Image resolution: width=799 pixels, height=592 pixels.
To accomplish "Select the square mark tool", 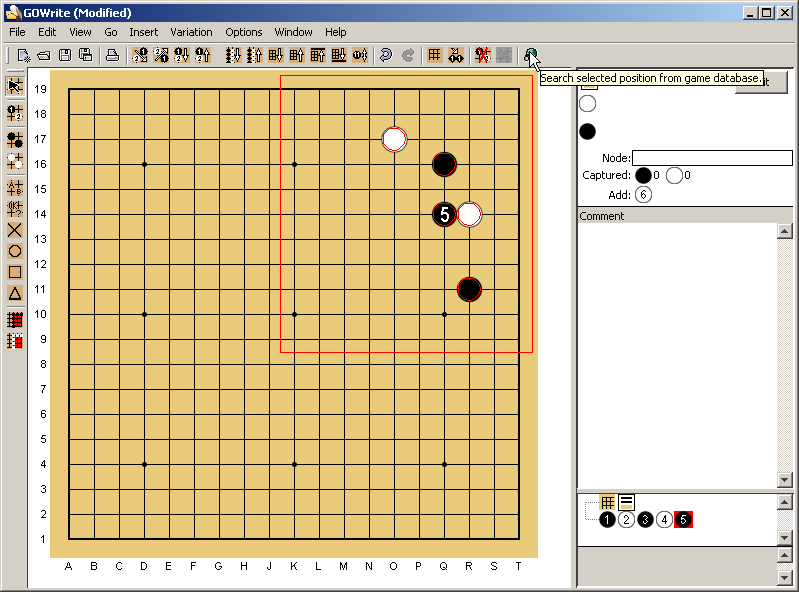I will [x=15, y=272].
